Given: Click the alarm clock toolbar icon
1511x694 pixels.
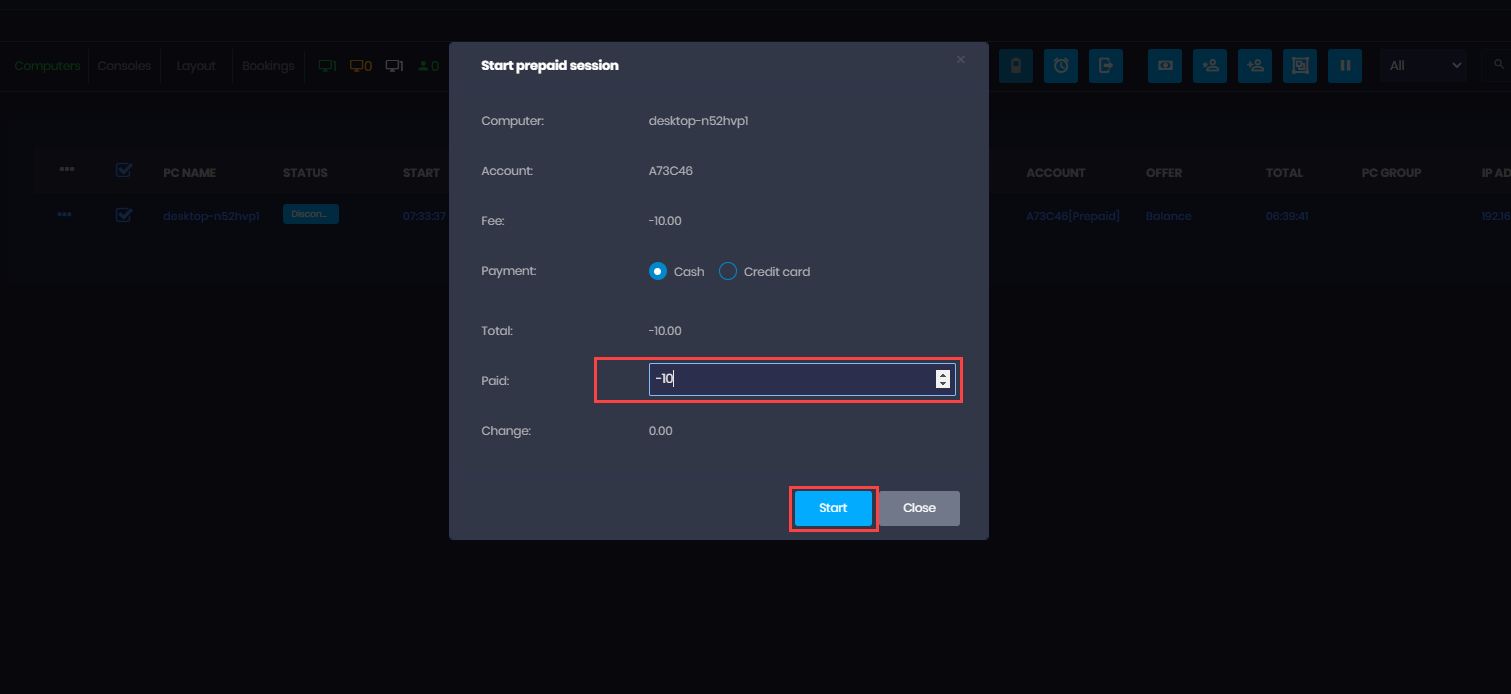Looking at the screenshot, I should click(1060, 66).
